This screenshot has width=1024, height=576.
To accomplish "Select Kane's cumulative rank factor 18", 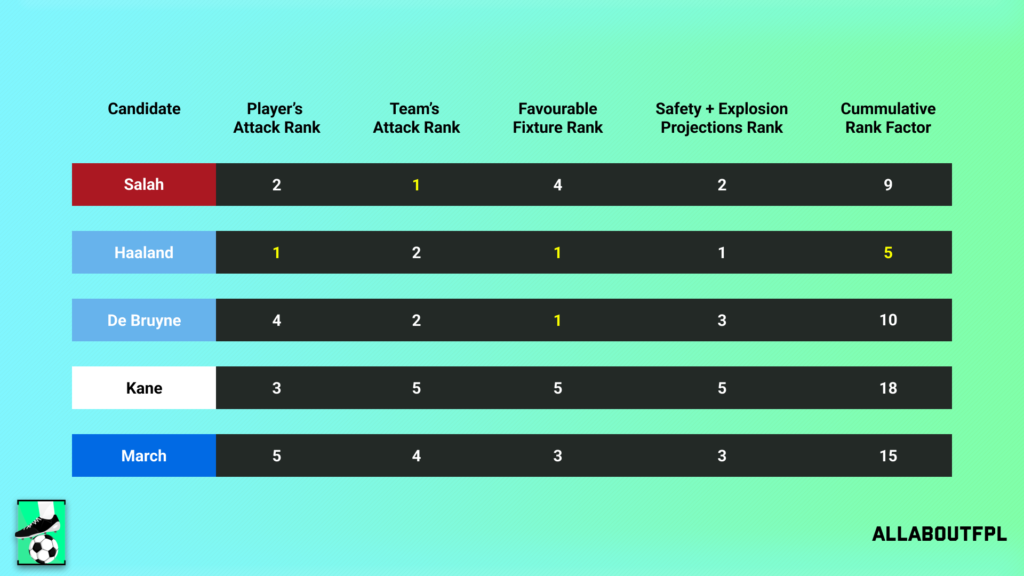I will [888, 388].
